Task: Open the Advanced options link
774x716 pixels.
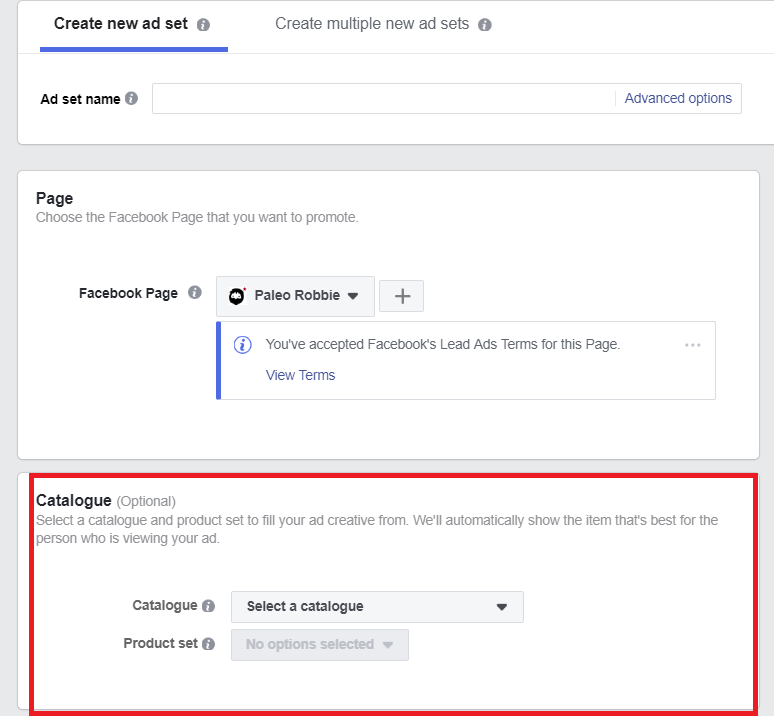Action: click(x=678, y=98)
